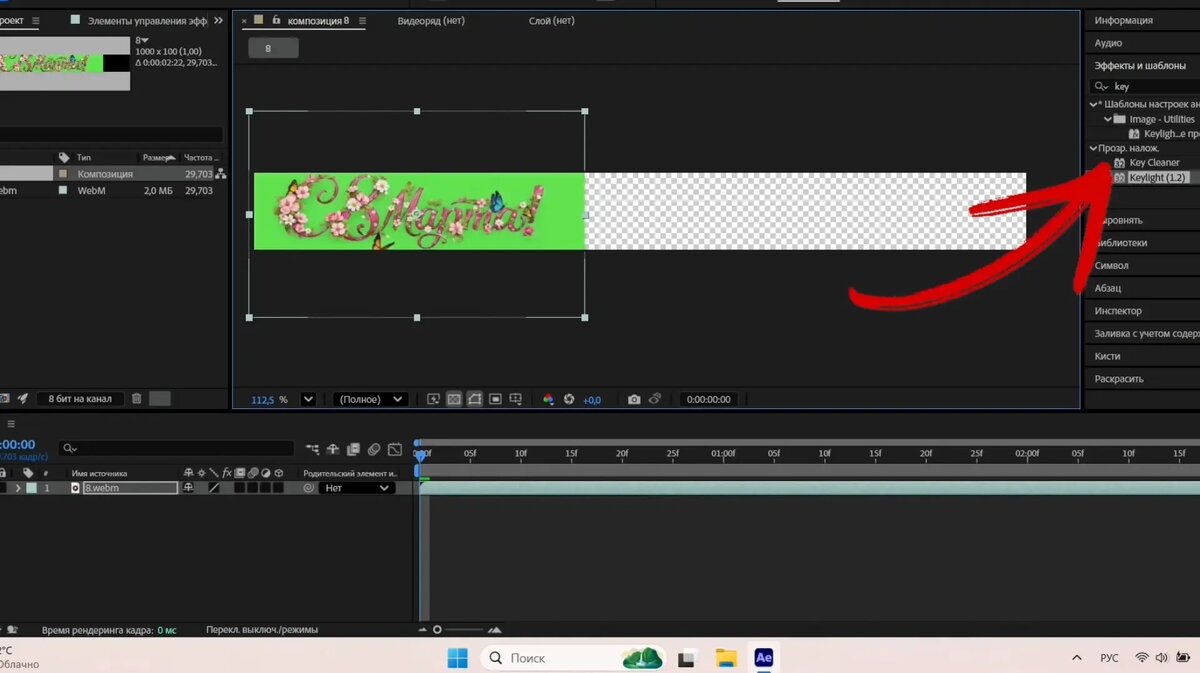
Task: Toggle the frame blending switch in timeline
Action: (353, 450)
